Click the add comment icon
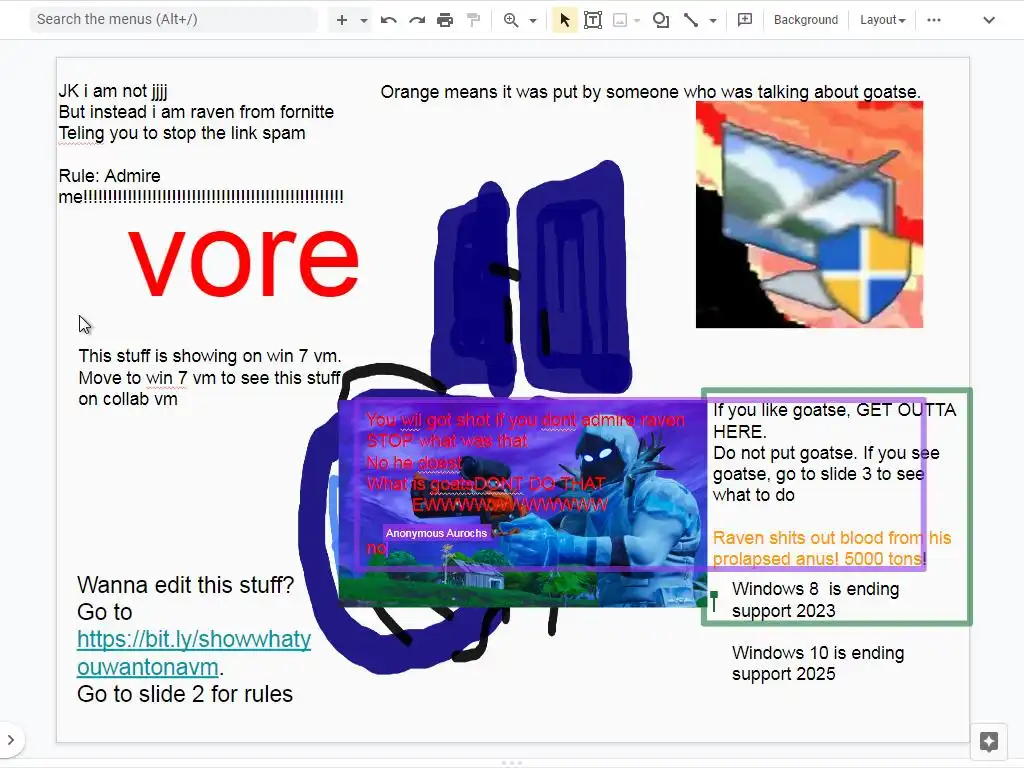Viewport: 1024px width, 768px height. [x=744, y=20]
